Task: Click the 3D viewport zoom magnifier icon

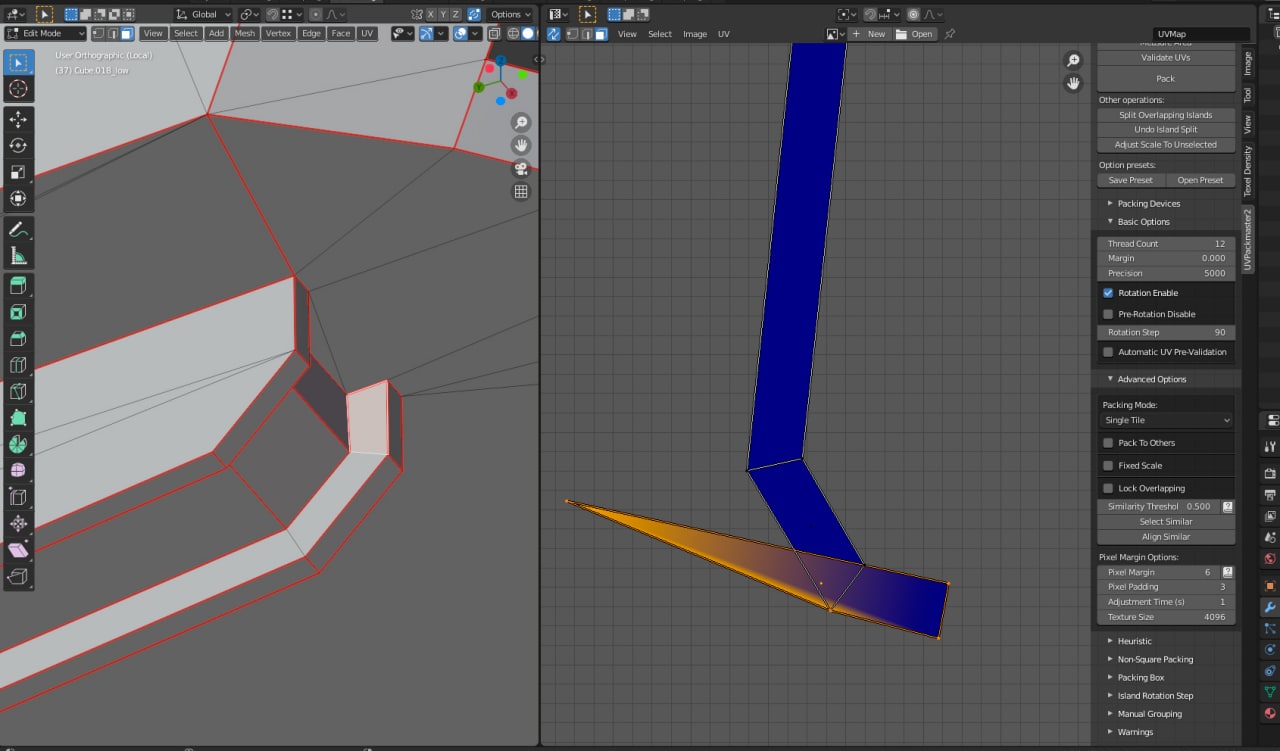Action: [x=521, y=122]
